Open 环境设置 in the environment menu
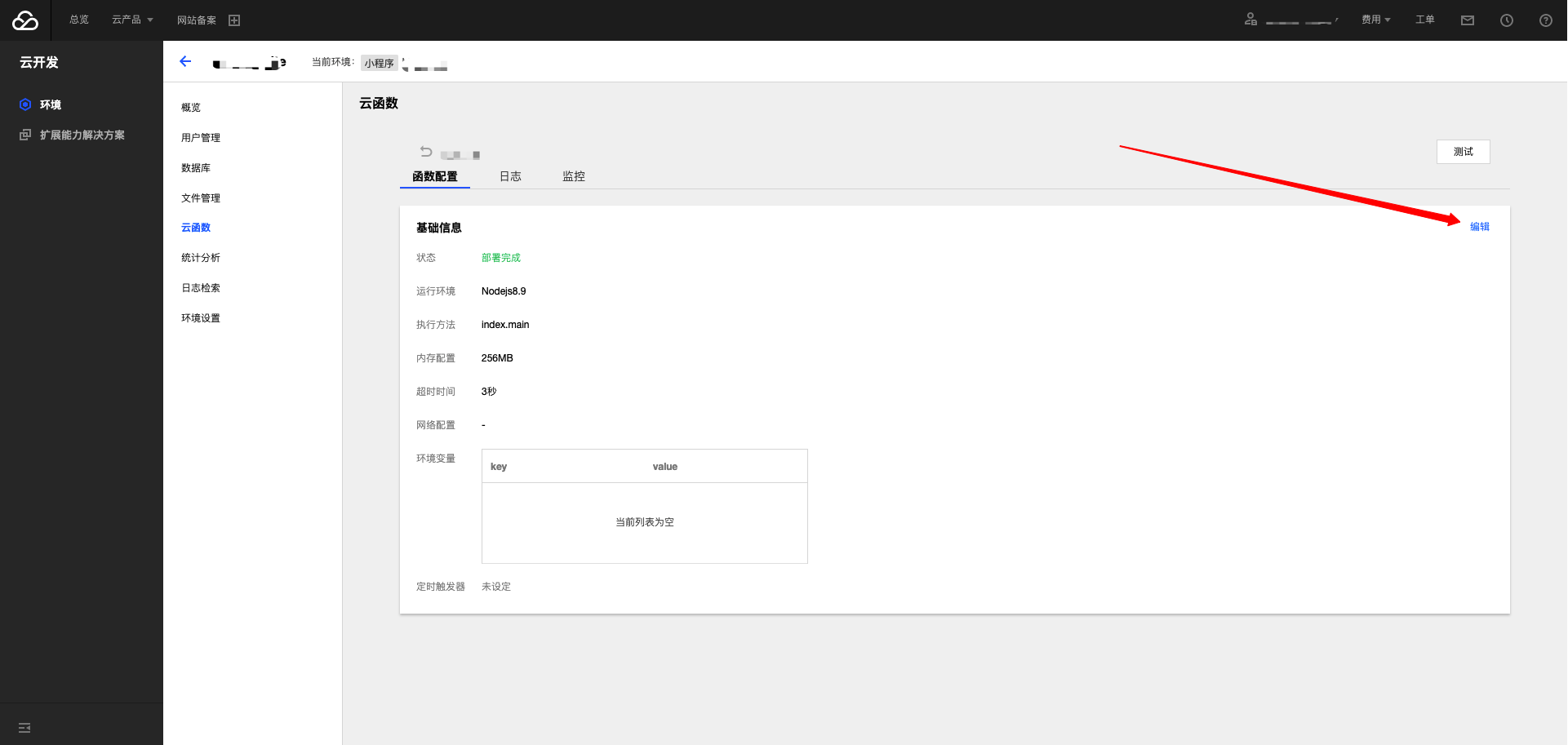This screenshot has width=1568, height=745. click(201, 318)
